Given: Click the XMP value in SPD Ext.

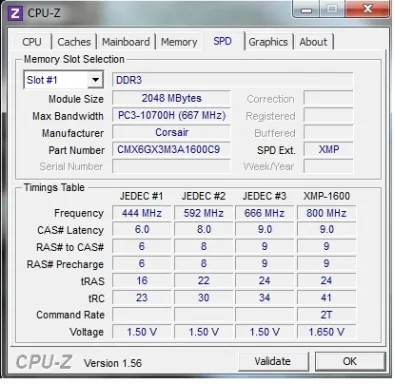Looking at the screenshot, I should click(x=328, y=150).
